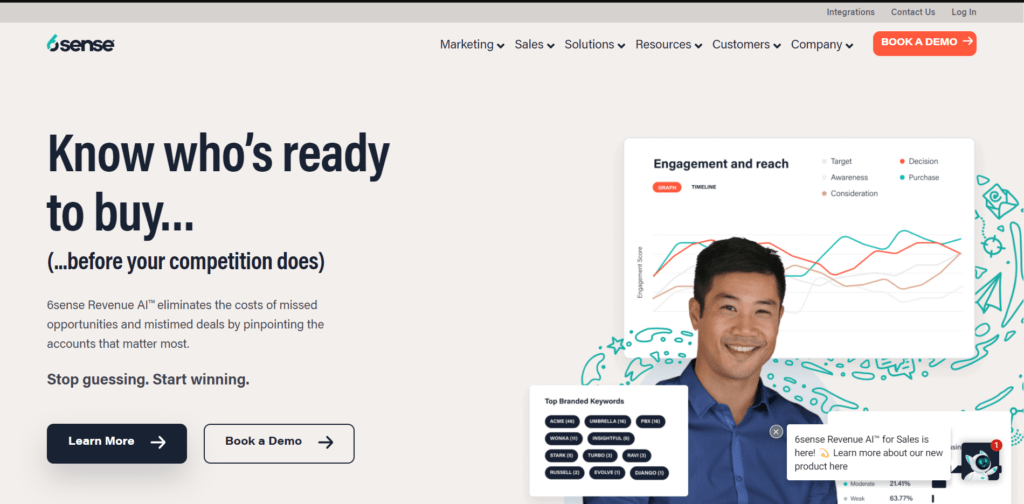Expand the Resources menu chevron
This screenshot has height=504, width=1024.
click(x=698, y=46)
